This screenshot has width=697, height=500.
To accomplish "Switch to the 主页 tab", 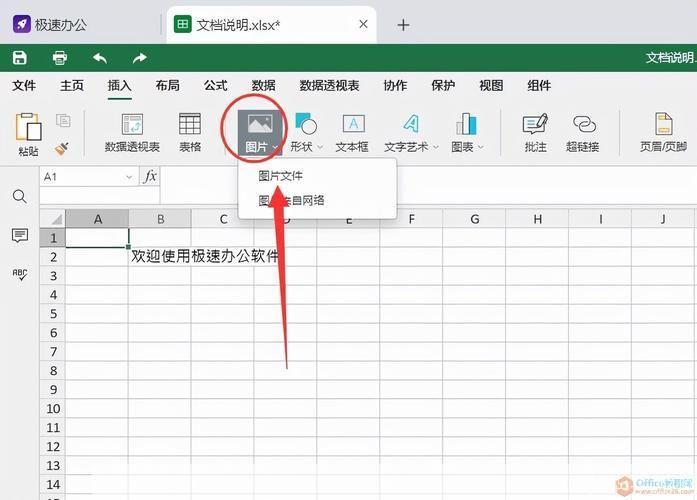I will point(72,85).
